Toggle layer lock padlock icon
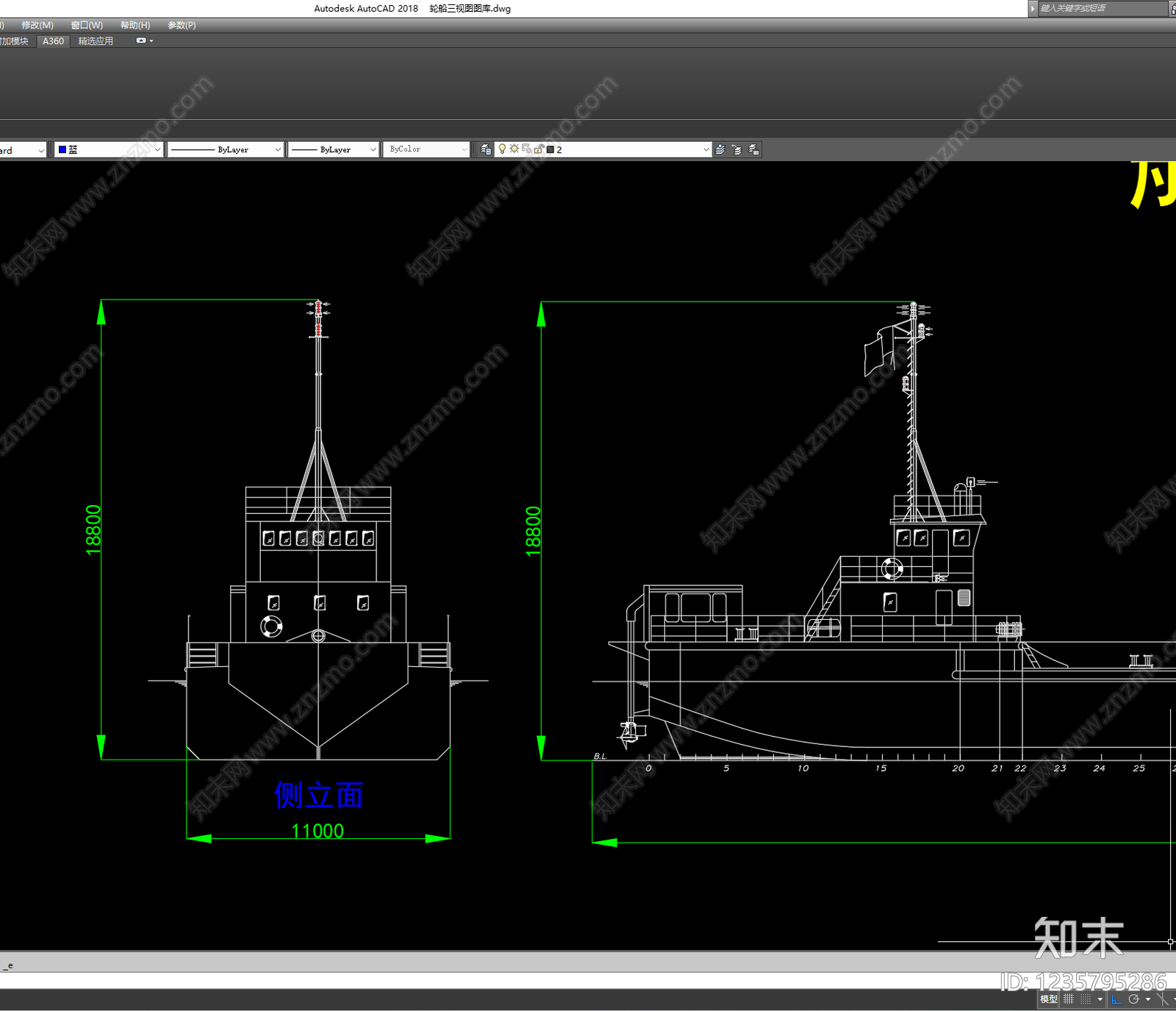 tap(539, 149)
